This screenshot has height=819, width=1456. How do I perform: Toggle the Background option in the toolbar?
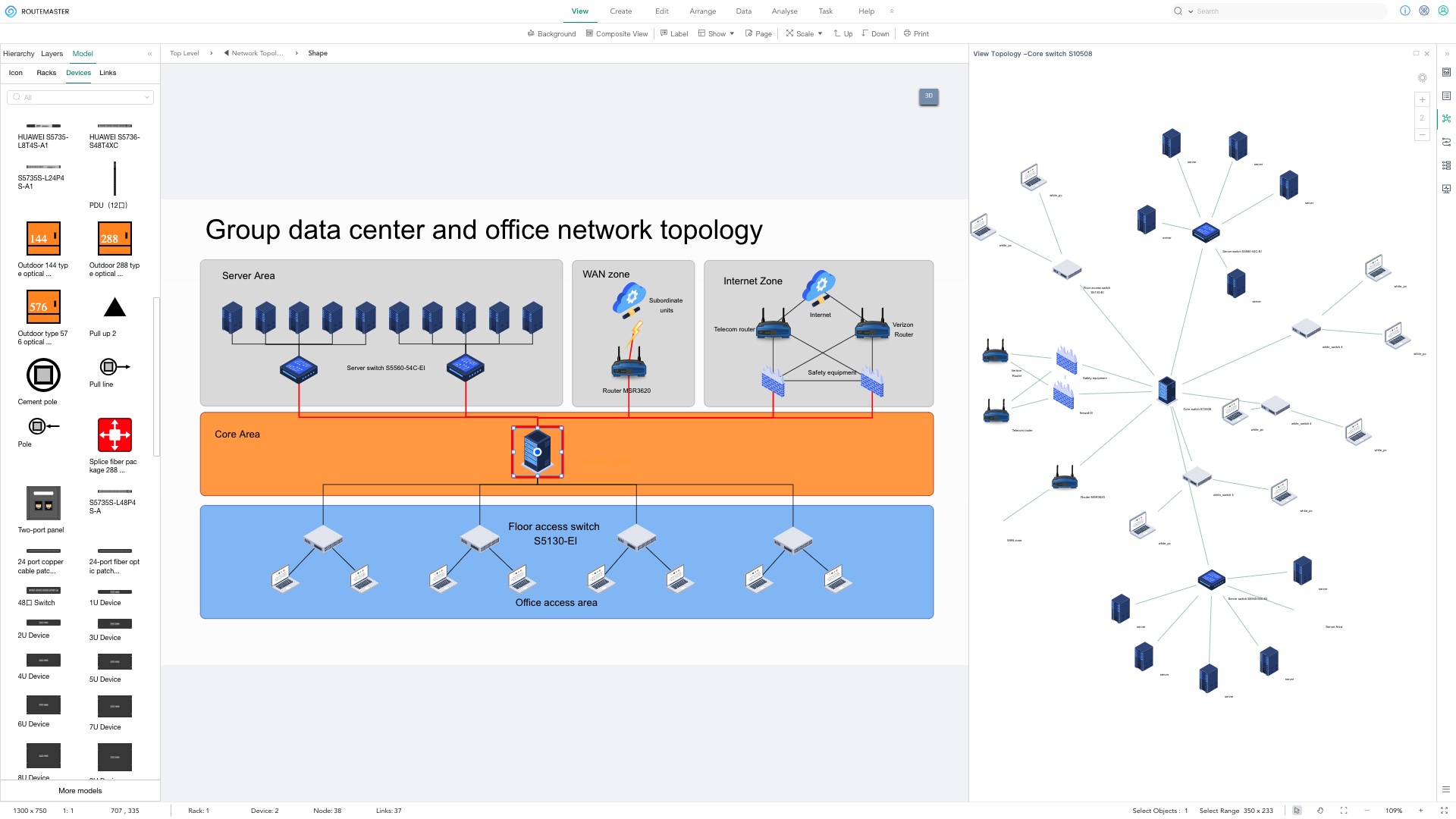[x=551, y=33]
